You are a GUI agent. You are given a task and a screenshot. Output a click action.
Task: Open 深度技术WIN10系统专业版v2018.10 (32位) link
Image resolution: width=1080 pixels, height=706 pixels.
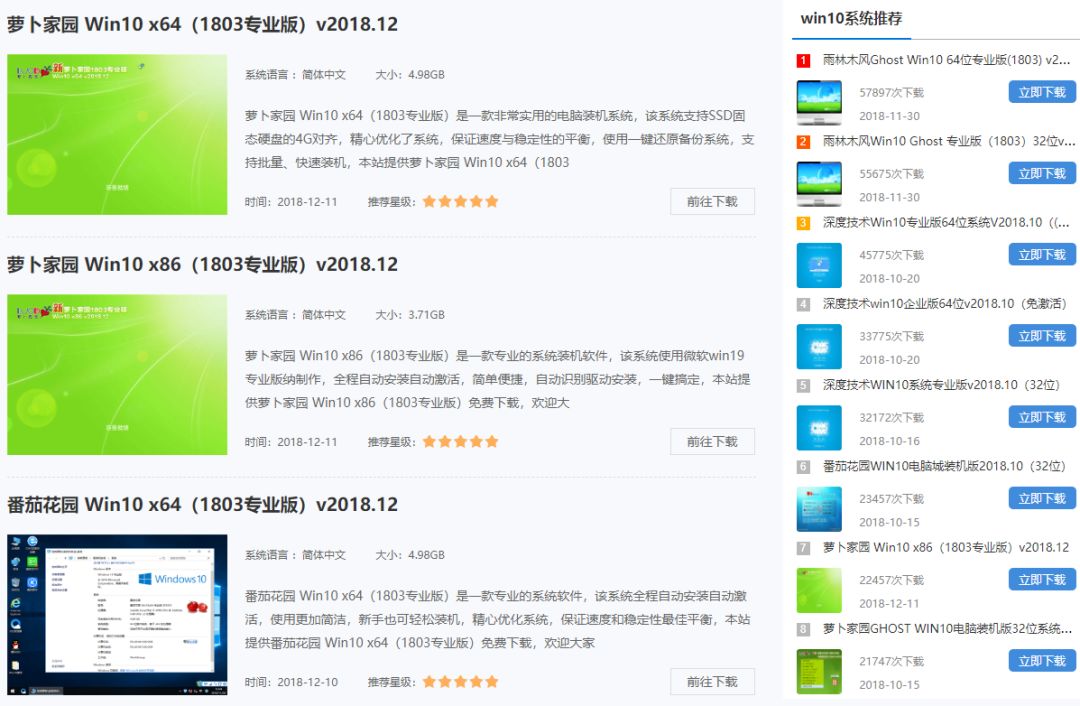pos(941,385)
